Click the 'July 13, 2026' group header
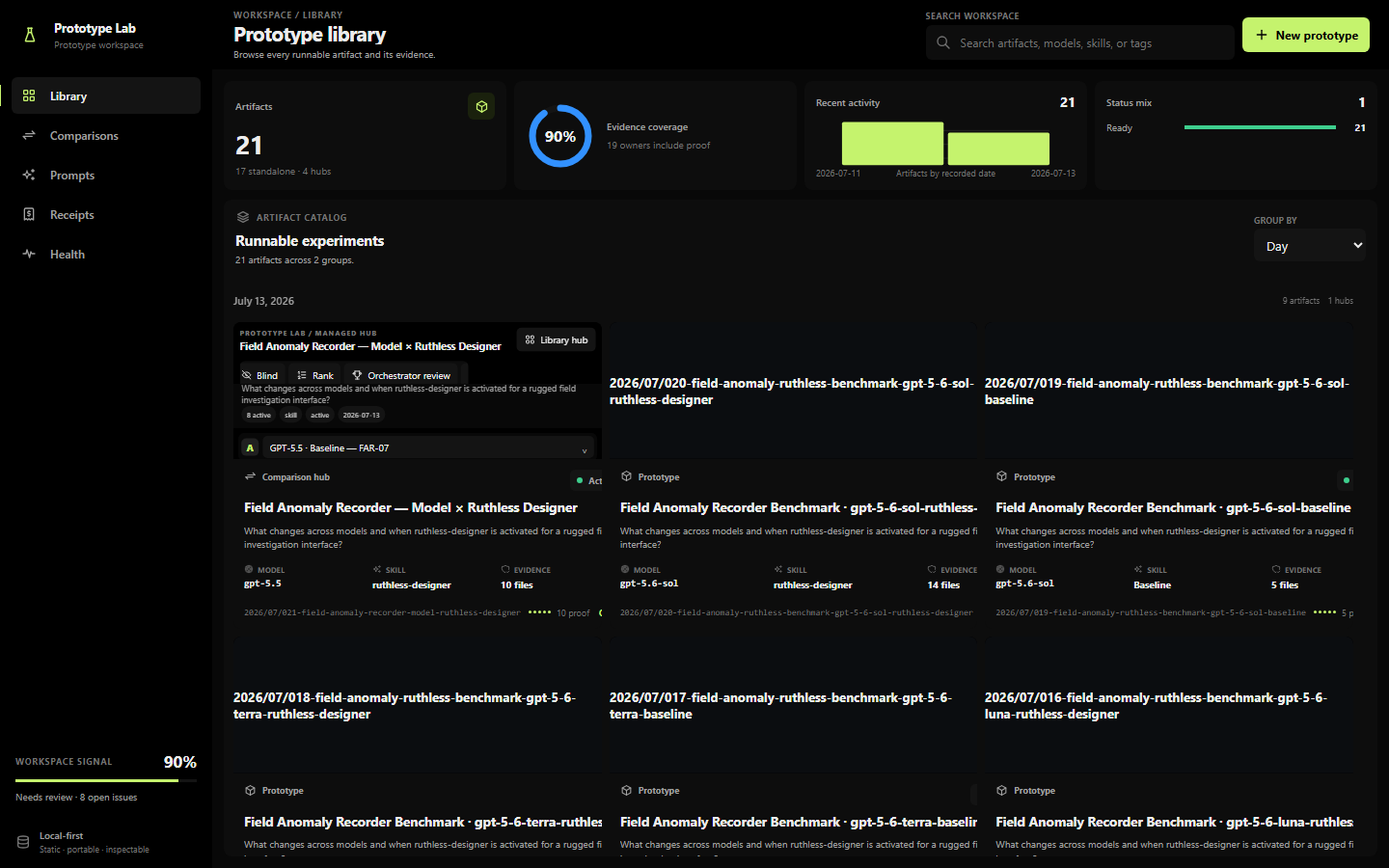The width and height of the screenshot is (1389, 868). [263, 301]
